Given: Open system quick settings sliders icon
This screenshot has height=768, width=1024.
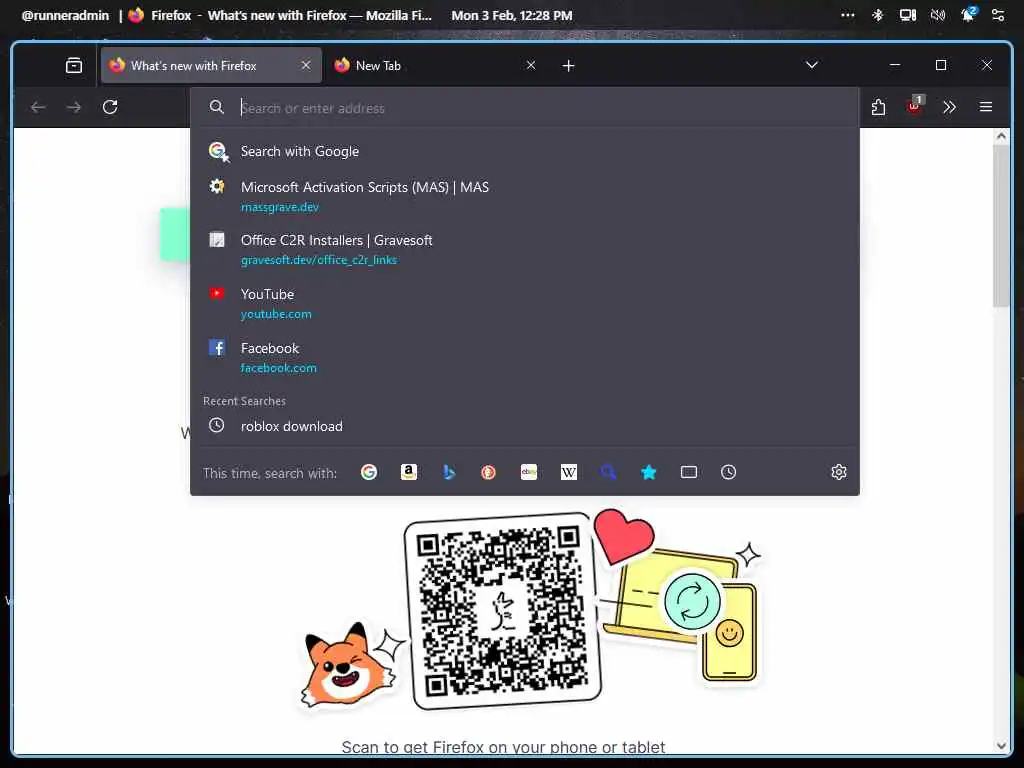Looking at the screenshot, I should point(998,15).
